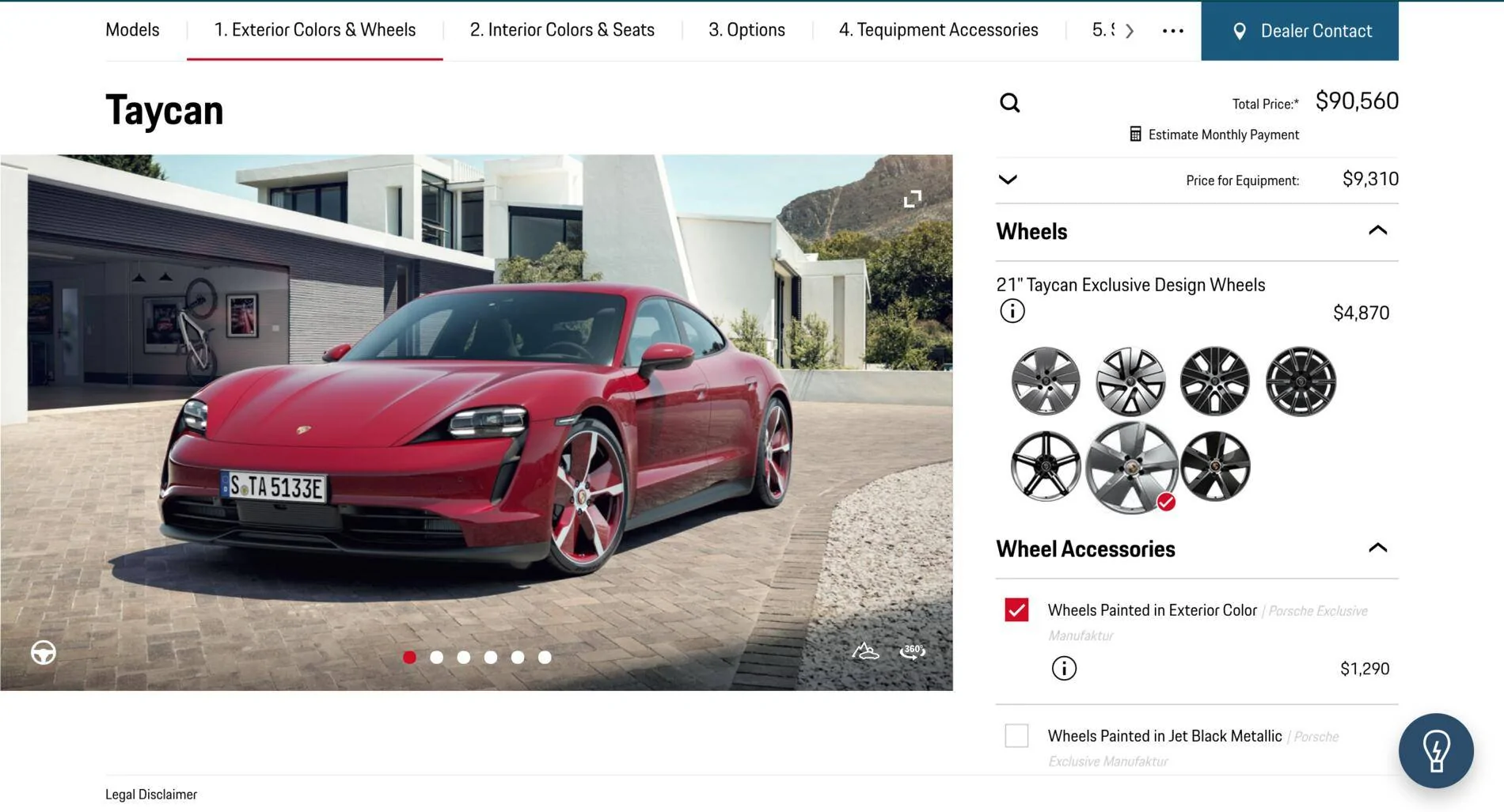1504x812 pixels.
Task: Select the currently checked large silver wheel
Action: point(1131,467)
